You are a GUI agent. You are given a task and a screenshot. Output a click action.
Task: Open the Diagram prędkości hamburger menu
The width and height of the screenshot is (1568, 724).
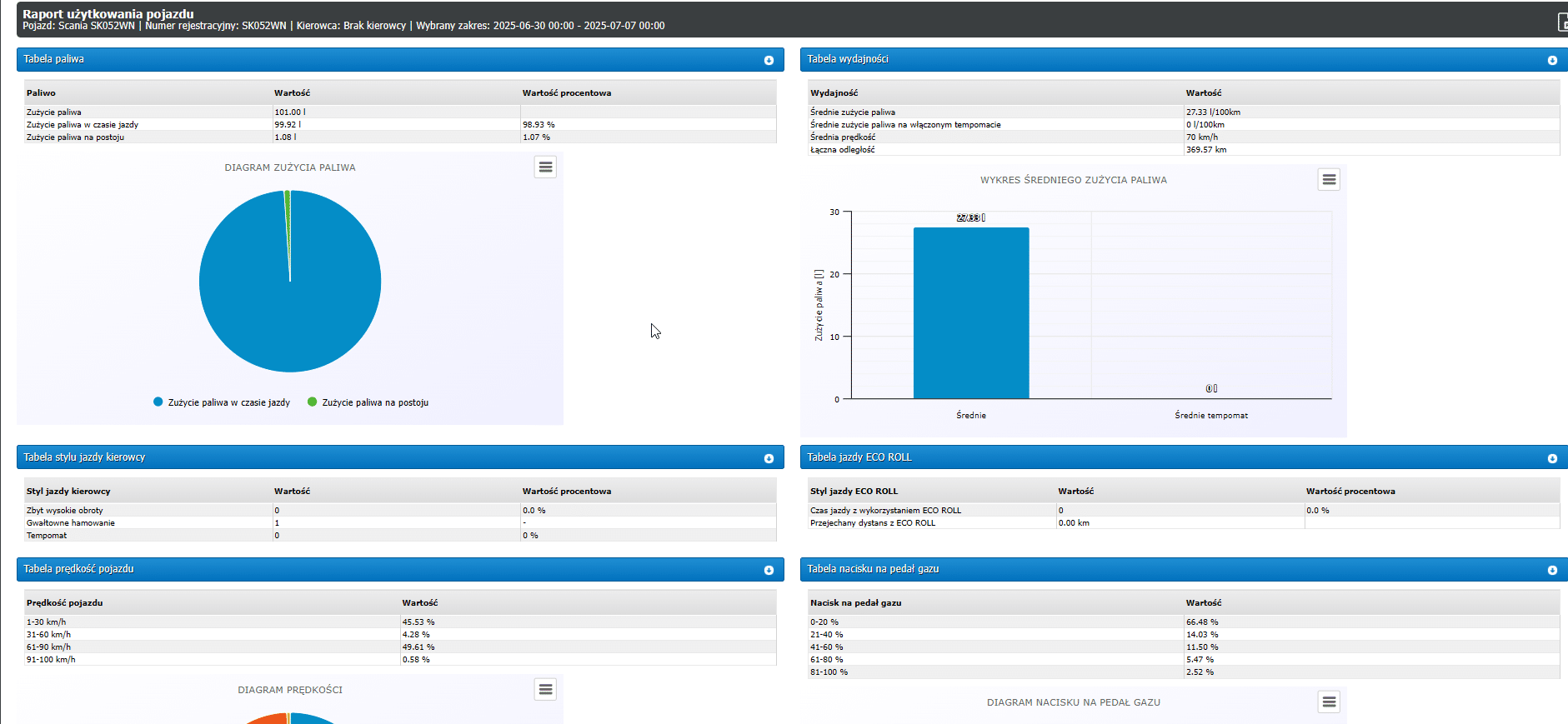(x=545, y=690)
